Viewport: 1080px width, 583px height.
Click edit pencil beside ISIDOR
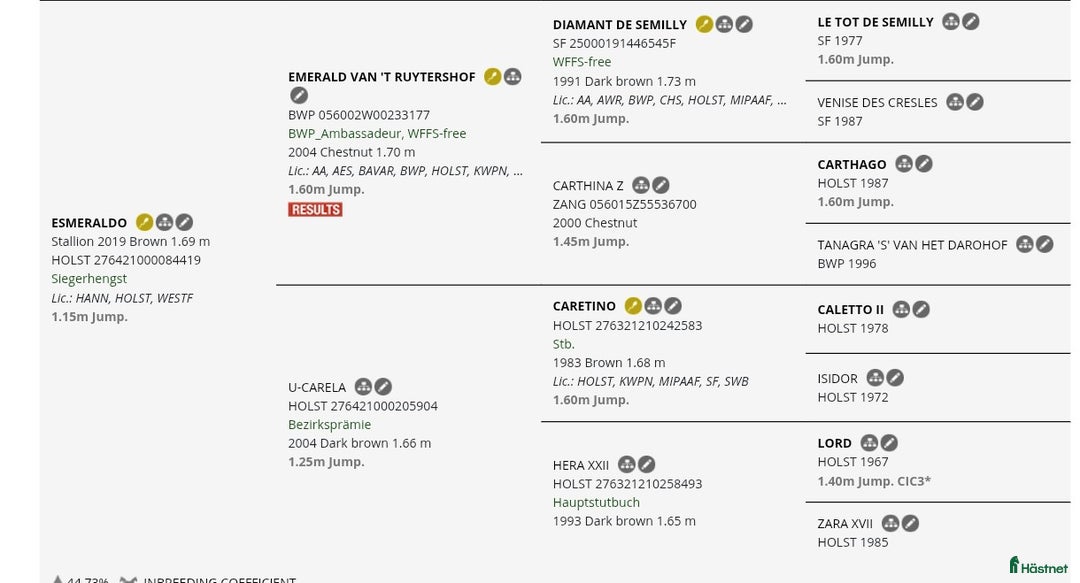pyautogui.click(x=895, y=378)
